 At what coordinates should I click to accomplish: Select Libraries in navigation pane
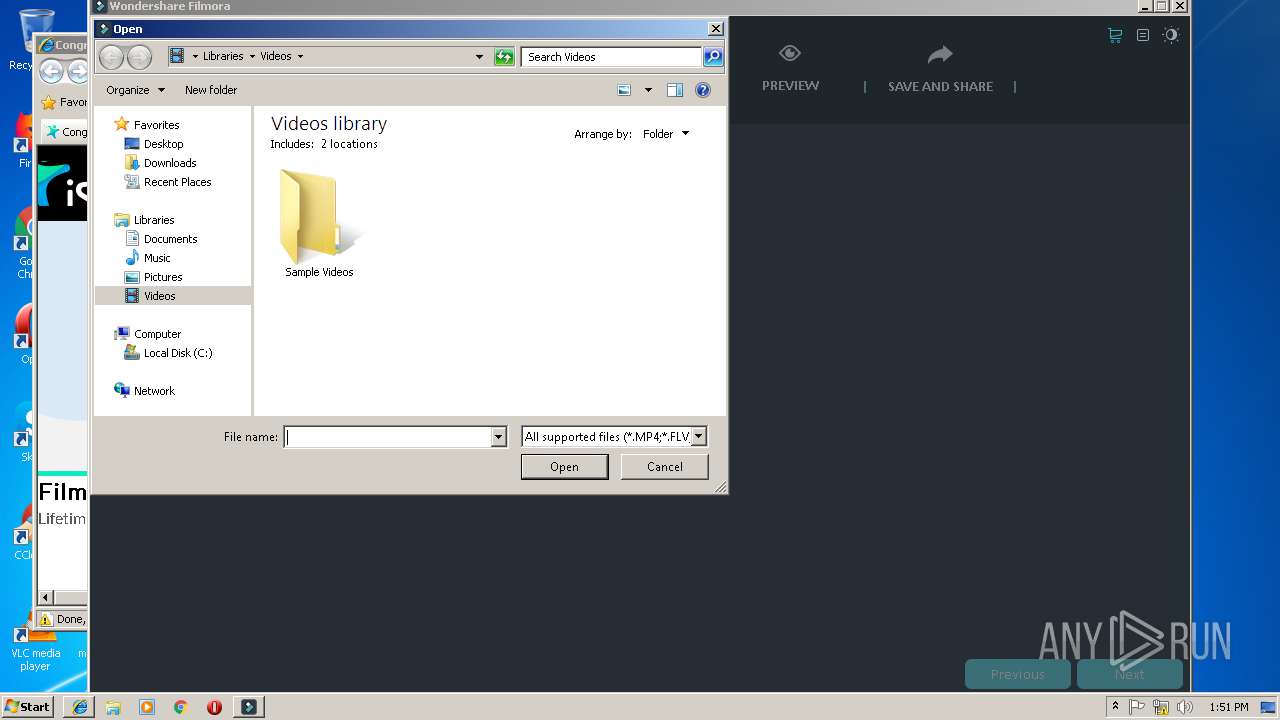[x=154, y=220]
